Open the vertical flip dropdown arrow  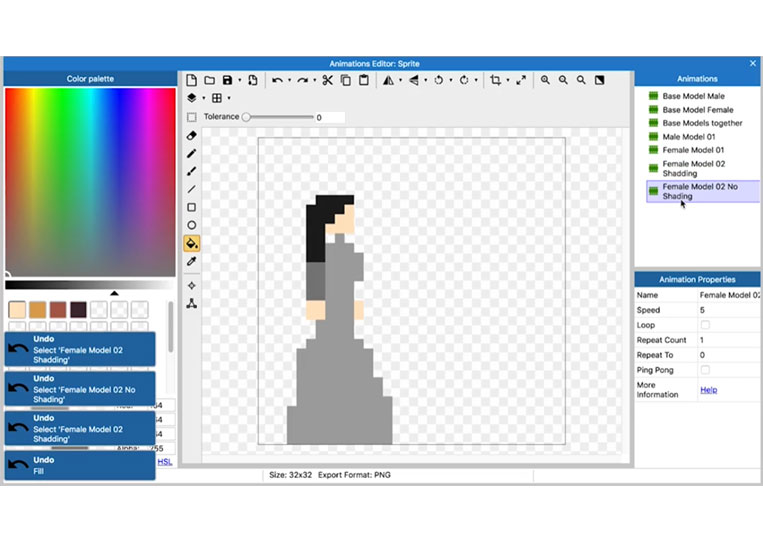[x=426, y=80]
